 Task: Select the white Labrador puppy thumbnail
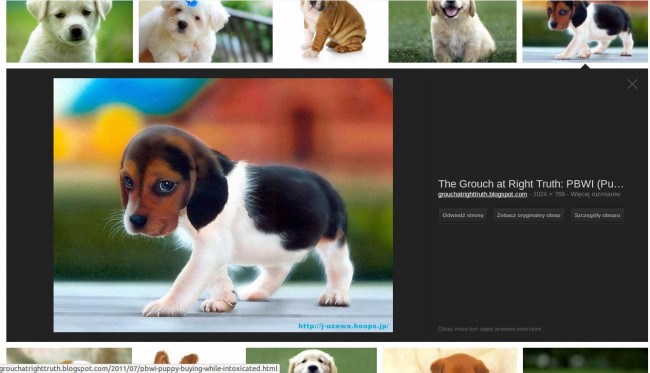(x=69, y=31)
